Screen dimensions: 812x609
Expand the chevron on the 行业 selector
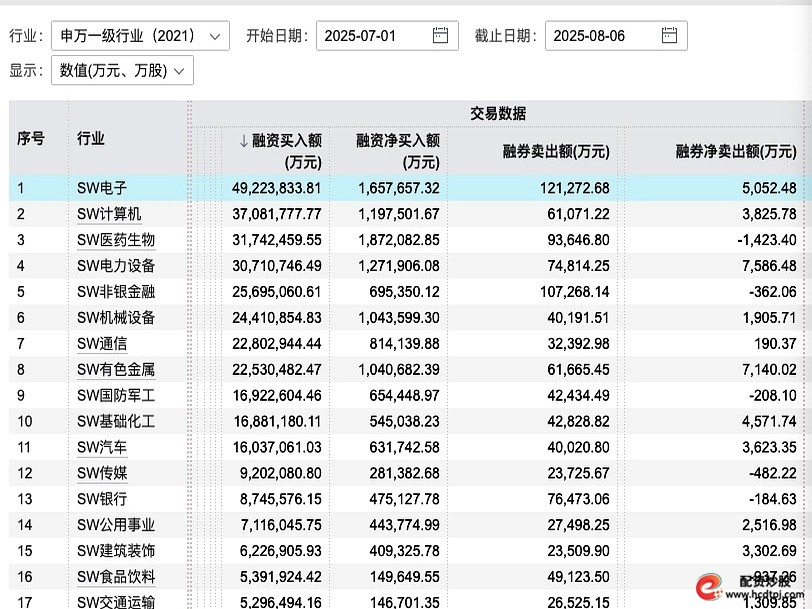(214, 34)
